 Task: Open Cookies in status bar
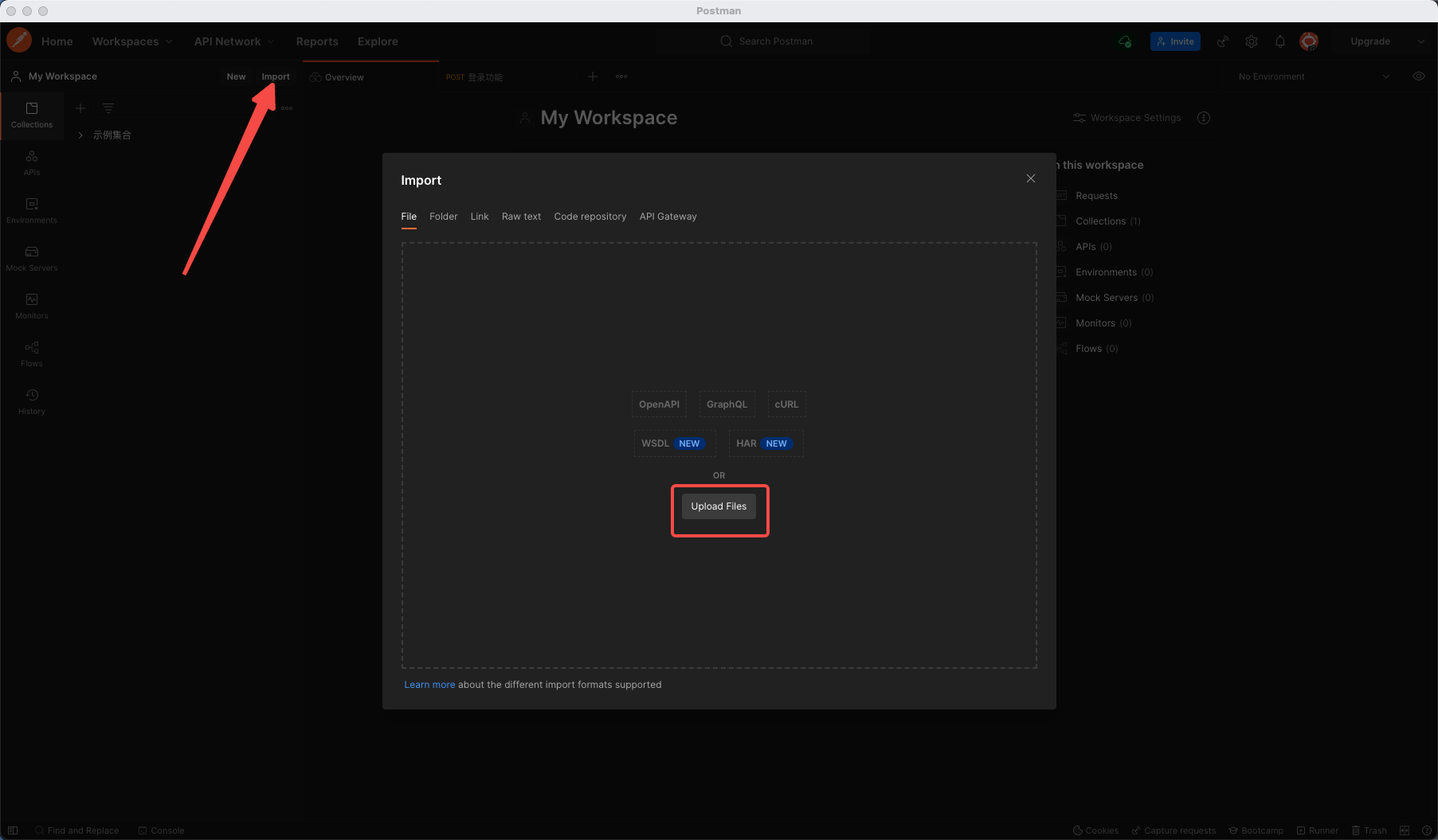tap(1095, 830)
